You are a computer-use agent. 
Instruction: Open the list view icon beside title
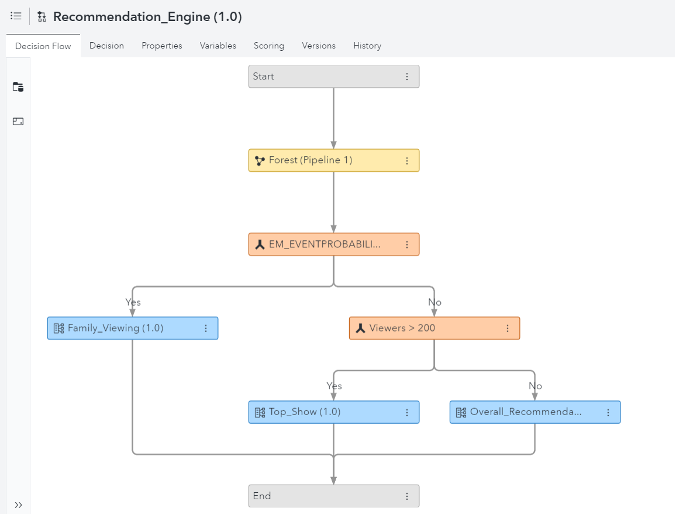[16, 17]
